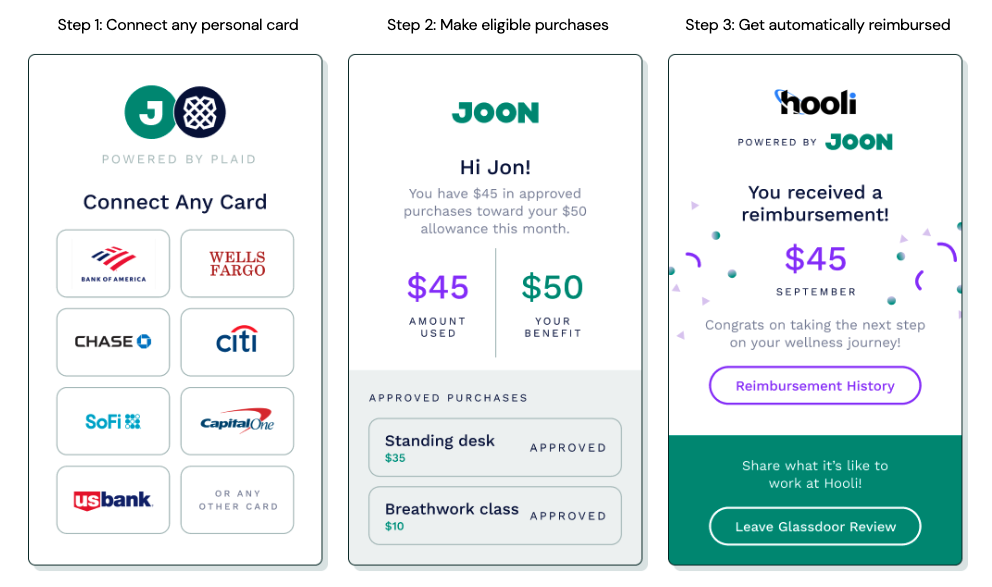Open the Standing desk approved purchase
The height and width of the screenshot is (587, 992).
(x=495, y=447)
